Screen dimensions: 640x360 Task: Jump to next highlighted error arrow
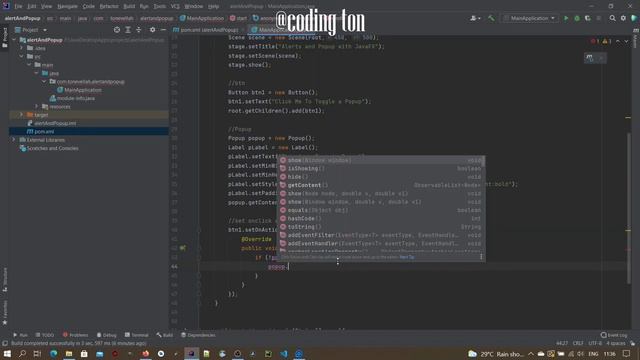click(x=626, y=41)
